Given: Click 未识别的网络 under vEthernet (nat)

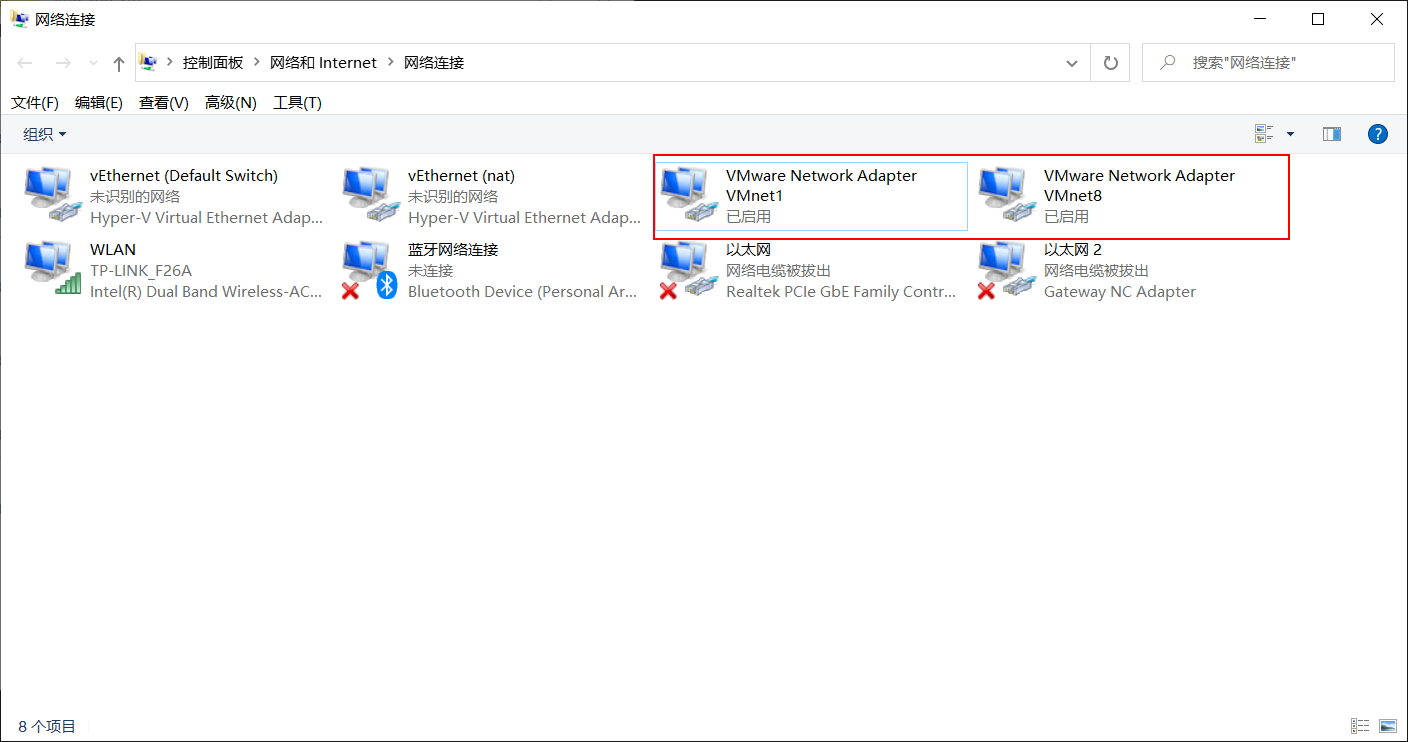Looking at the screenshot, I should tap(453, 197).
